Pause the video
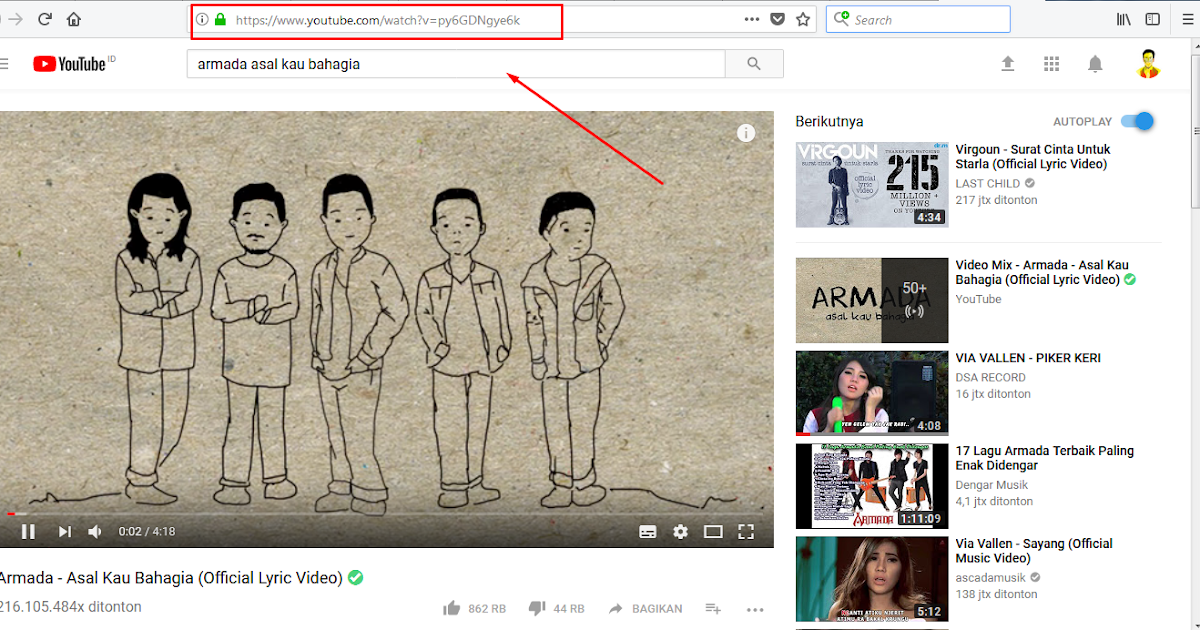1200x630 pixels. [28, 532]
